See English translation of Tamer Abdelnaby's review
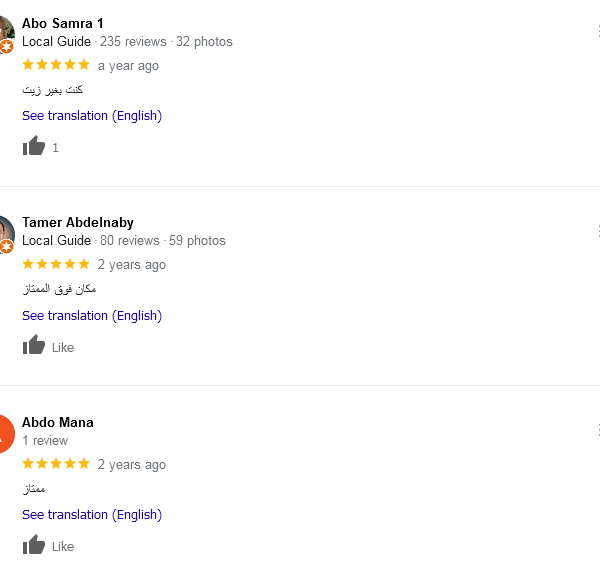Screen dimensions: 600x563 (x=92, y=316)
